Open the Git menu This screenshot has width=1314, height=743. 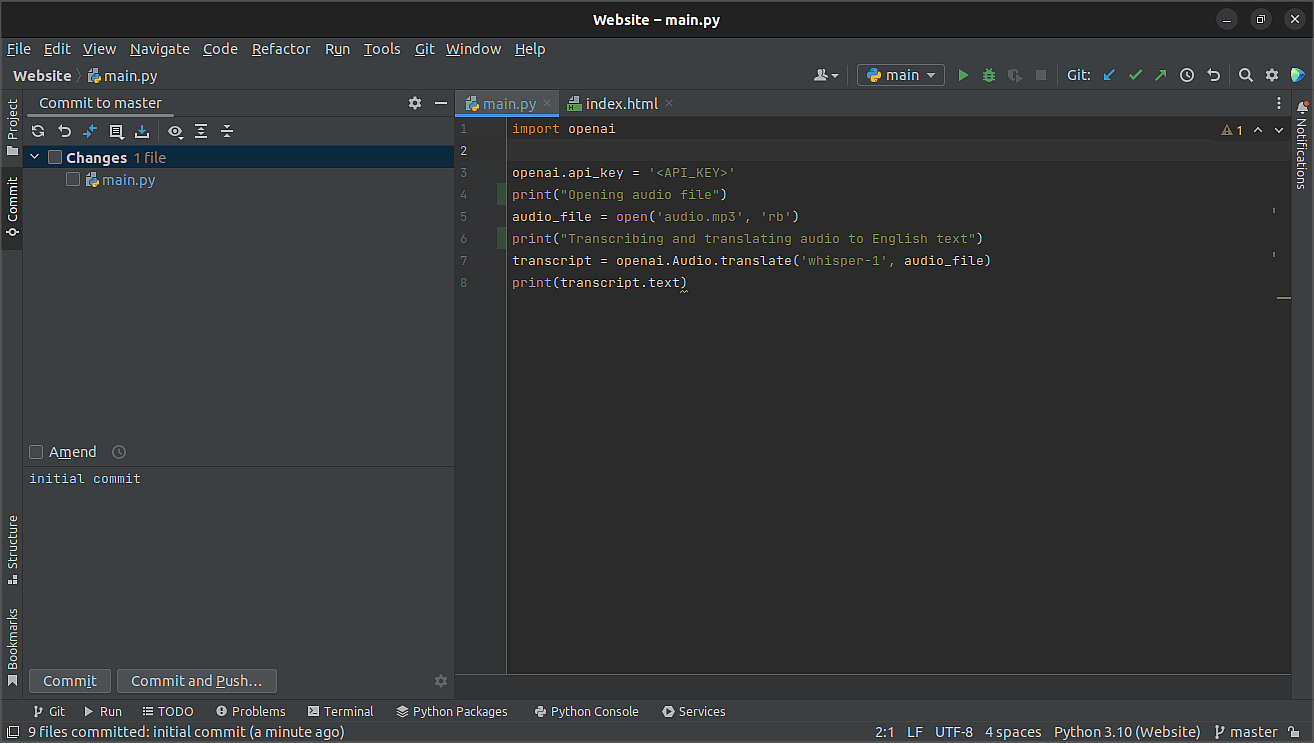click(x=425, y=49)
